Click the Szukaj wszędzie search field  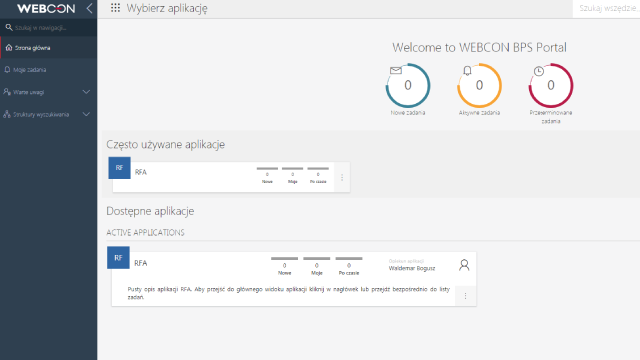click(606, 8)
